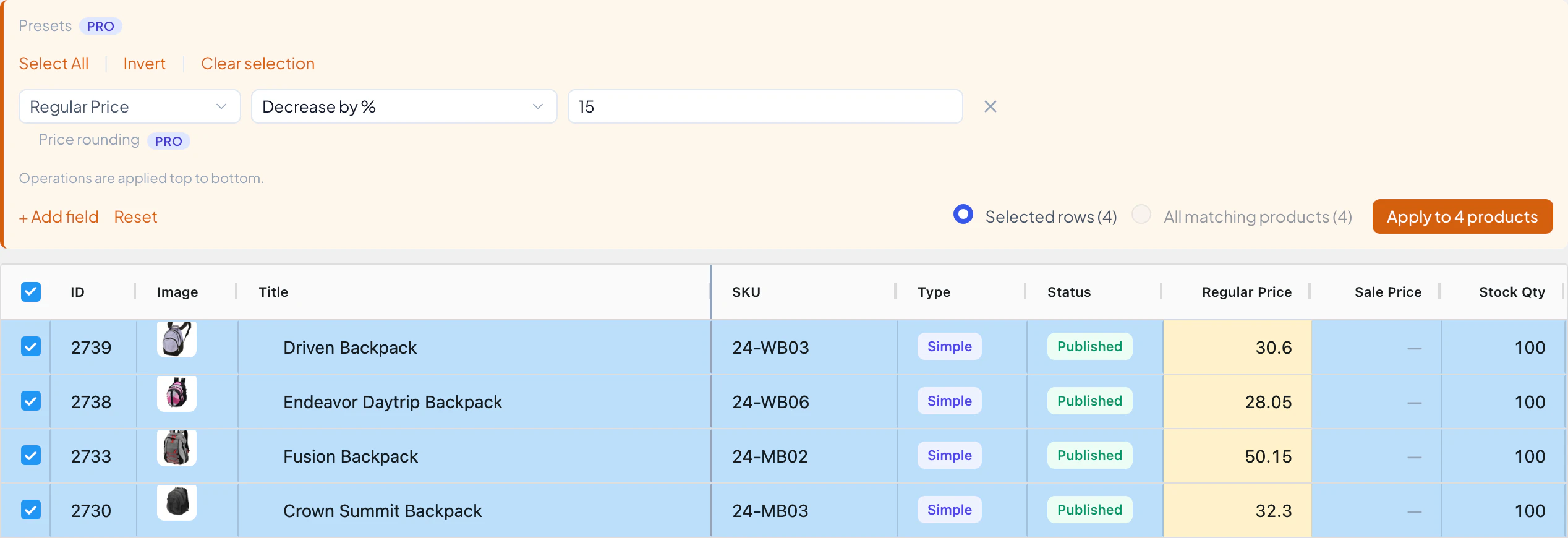Image resolution: width=1568 pixels, height=538 pixels.
Task: Choose the Selected rows (4) radio option
Action: click(x=963, y=215)
